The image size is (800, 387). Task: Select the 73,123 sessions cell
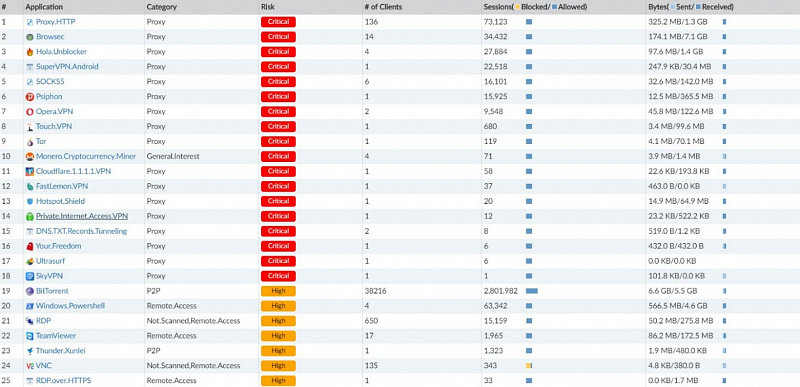click(494, 22)
